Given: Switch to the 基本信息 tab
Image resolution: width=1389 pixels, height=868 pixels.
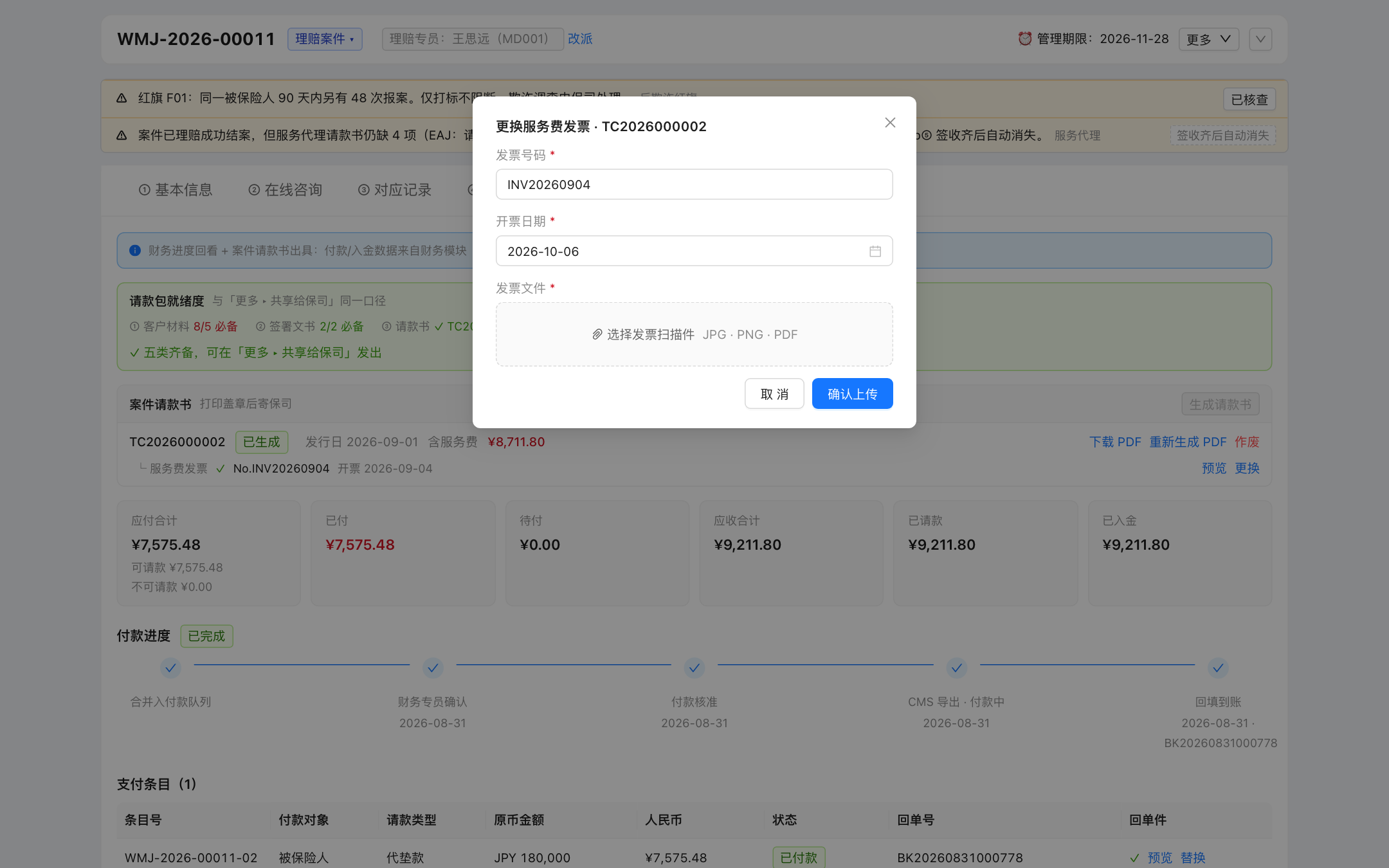Looking at the screenshot, I should (x=176, y=190).
